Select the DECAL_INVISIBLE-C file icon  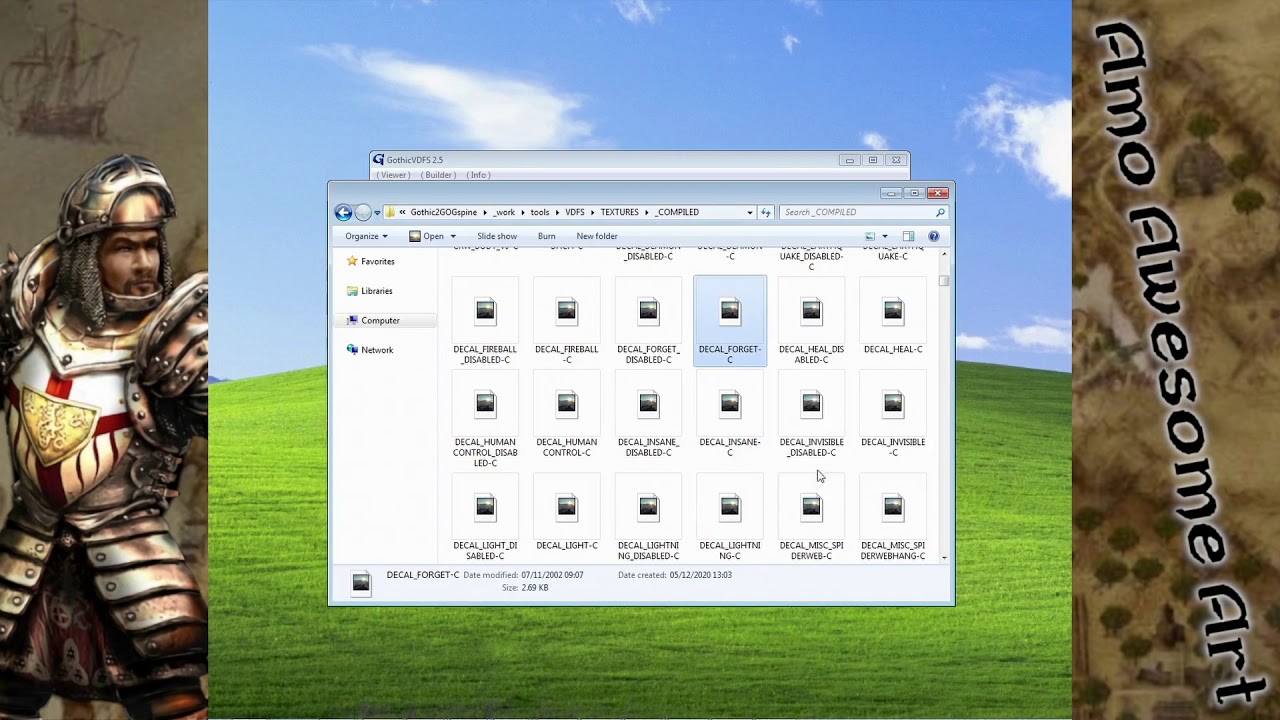(x=893, y=404)
